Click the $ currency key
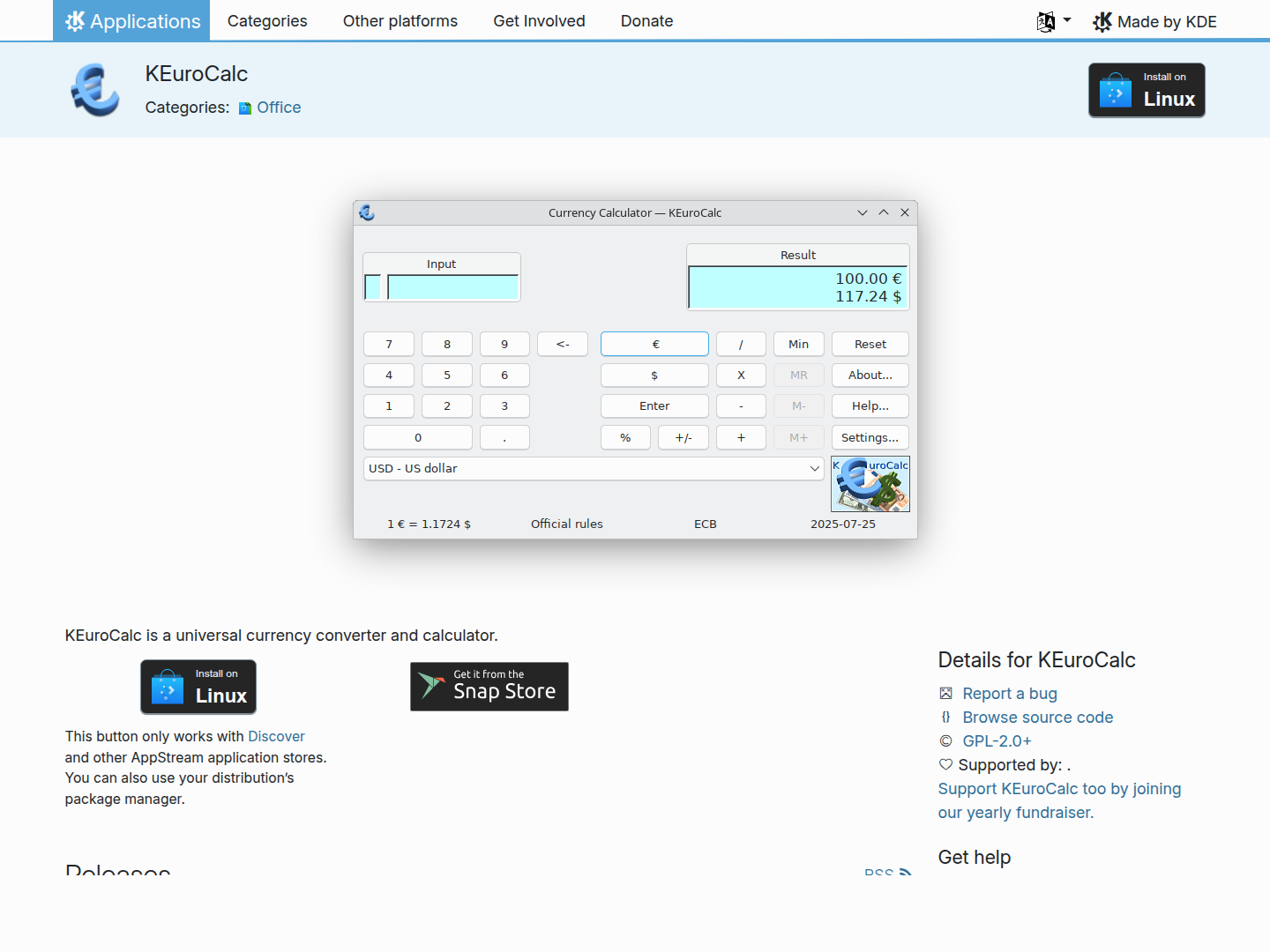1270x952 pixels. (x=654, y=376)
